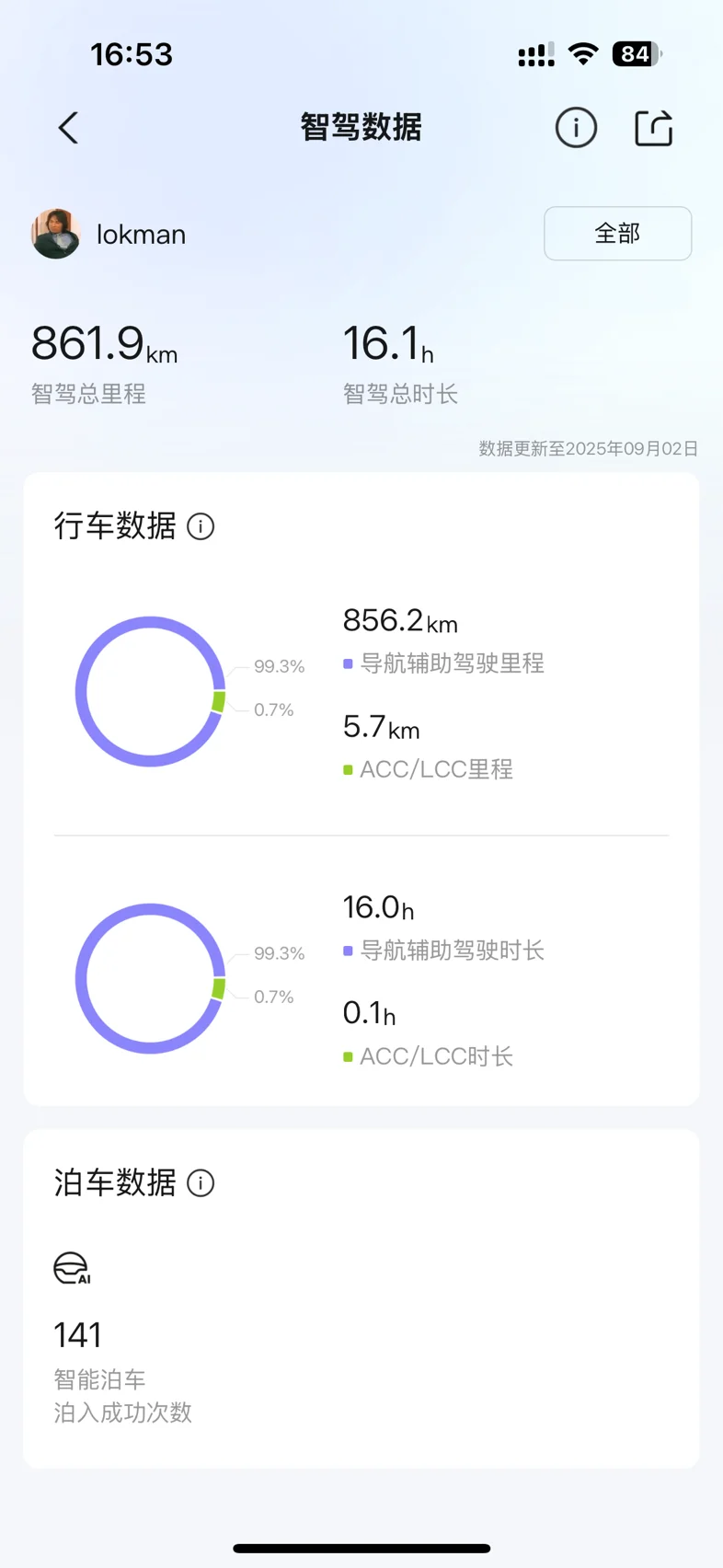Tap the 141 parking success count
This screenshot has height=1568, width=723.
[x=78, y=1335]
